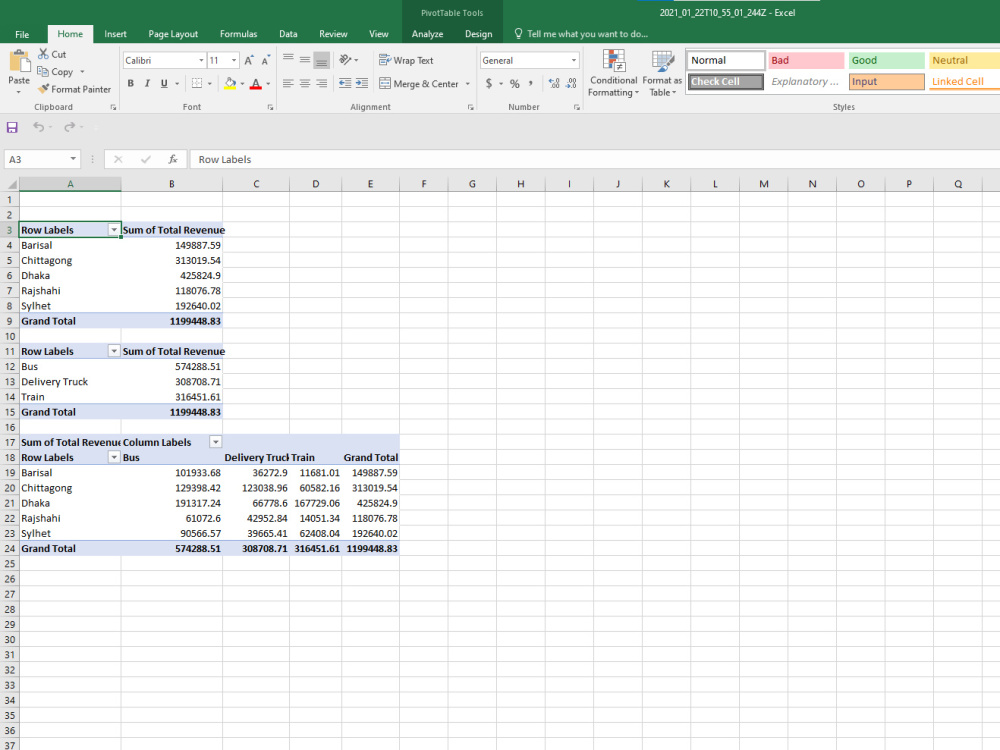Viewport: 1000px width, 750px height.
Task: Click the Cut scissors icon
Action: click(43, 54)
